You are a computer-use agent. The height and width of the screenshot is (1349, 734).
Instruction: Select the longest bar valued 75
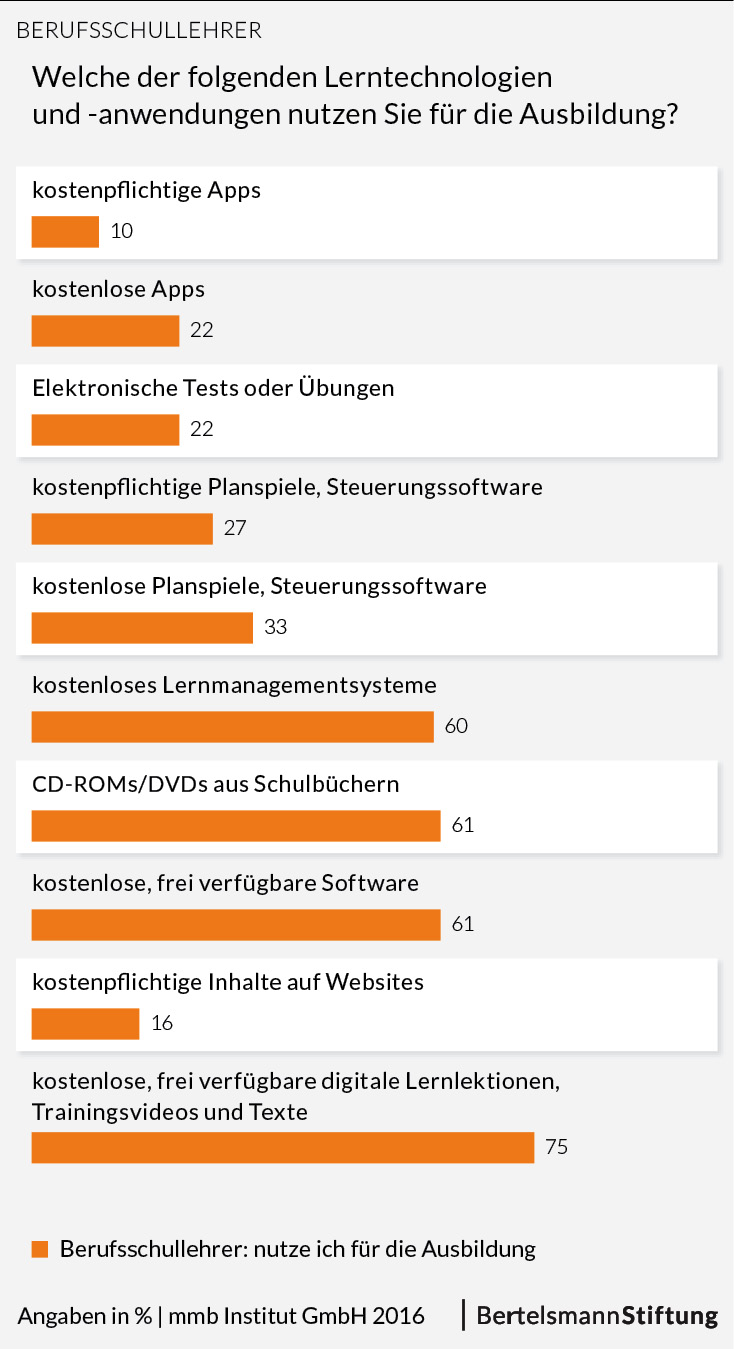pyautogui.click(x=282, y=1148)
